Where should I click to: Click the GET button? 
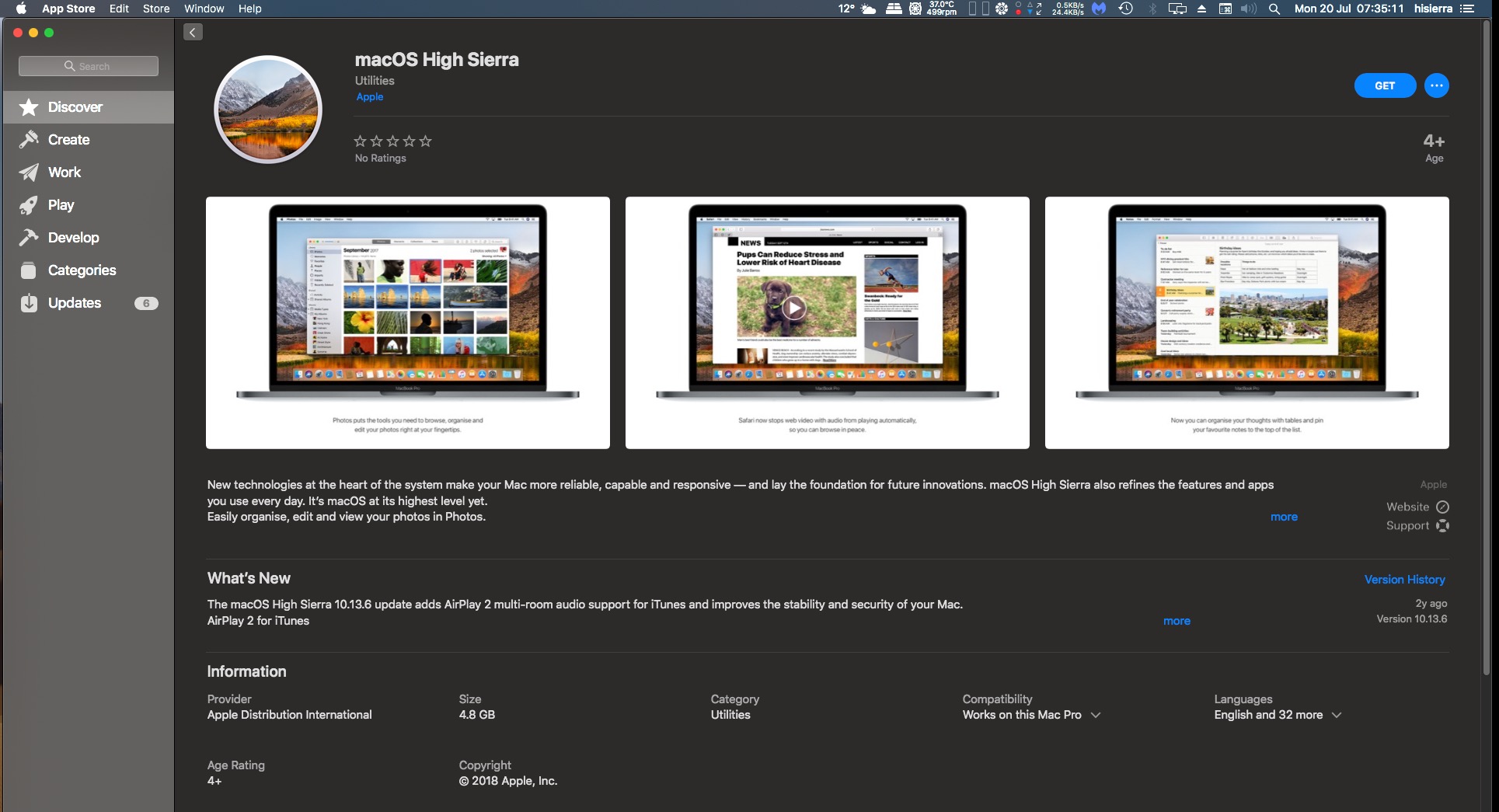tap(1385, 85)
